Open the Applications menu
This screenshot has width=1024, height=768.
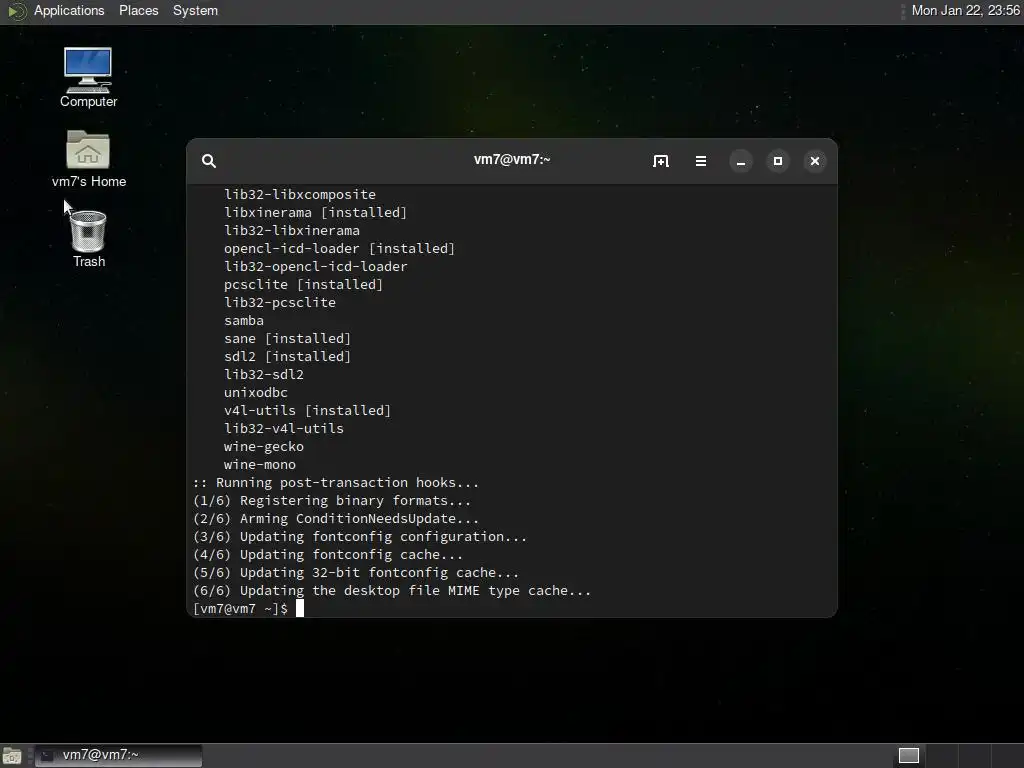(69, 10)
